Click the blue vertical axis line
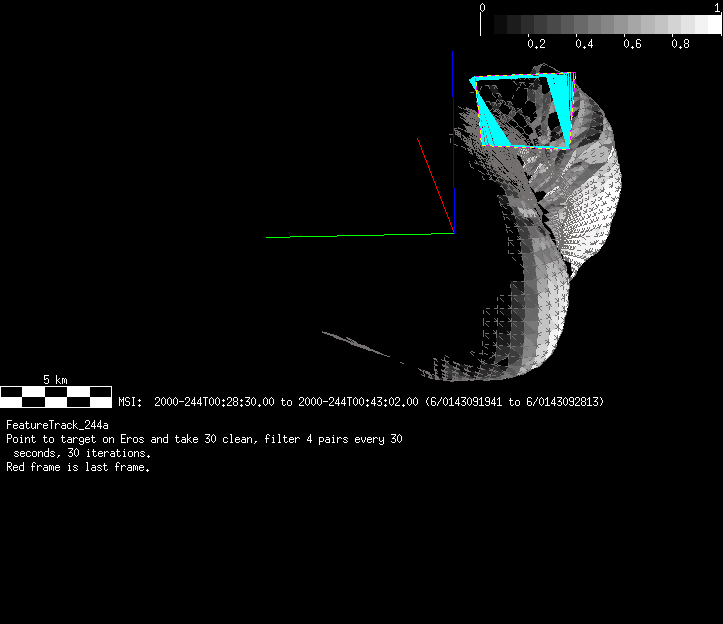 pos(453,142)
